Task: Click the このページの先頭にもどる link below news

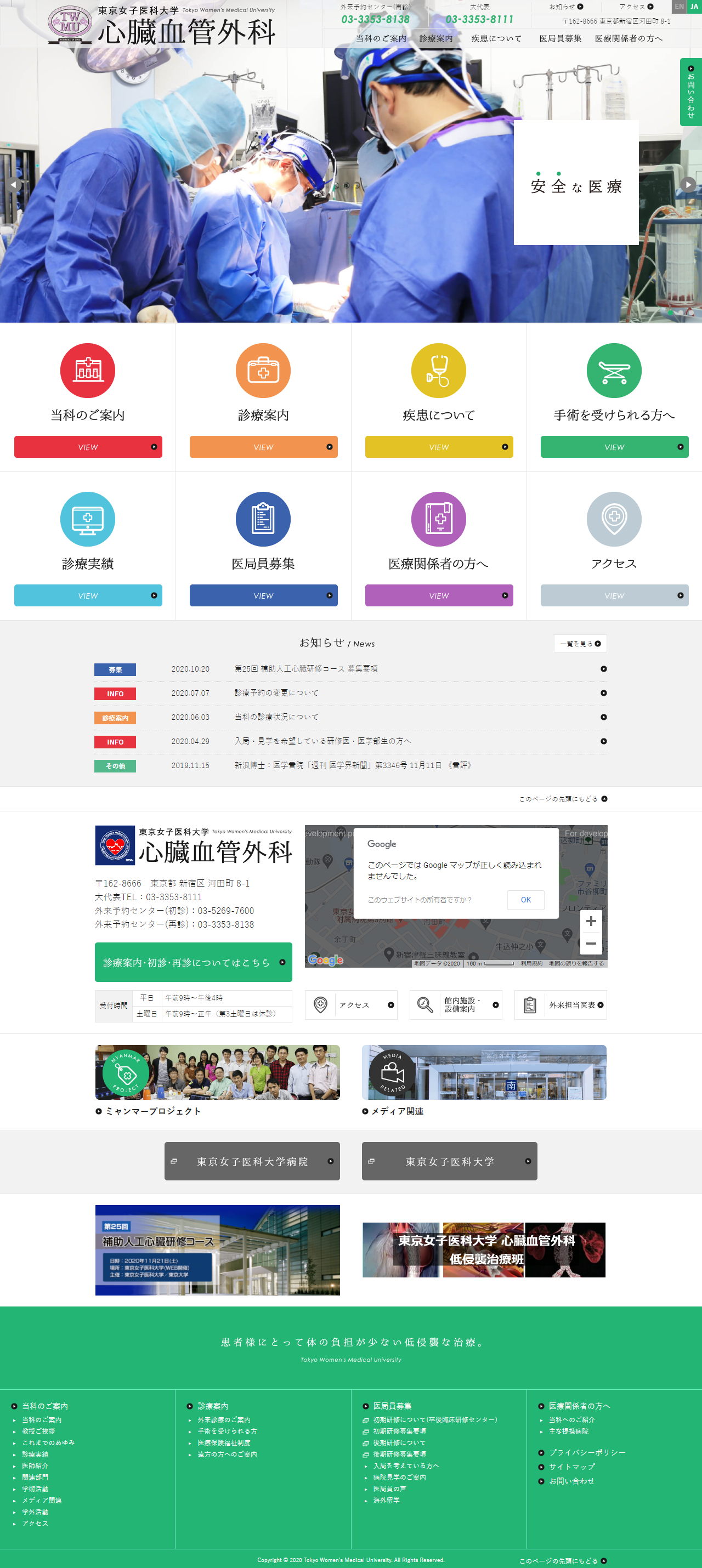Action: (x=563, y=799)
